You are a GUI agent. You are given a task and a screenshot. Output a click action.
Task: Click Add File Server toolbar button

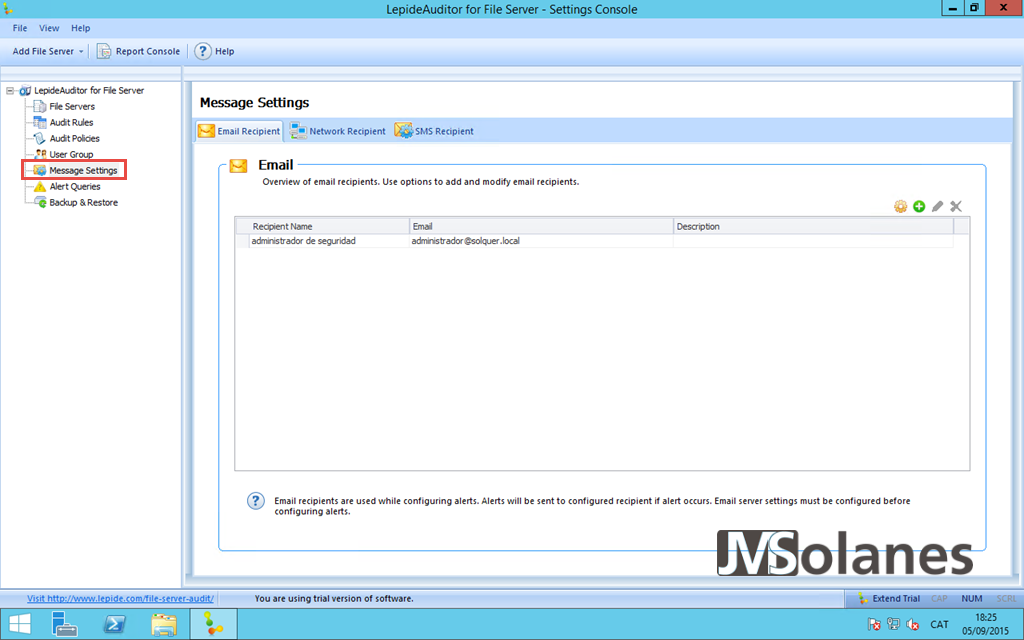point(43,51)
